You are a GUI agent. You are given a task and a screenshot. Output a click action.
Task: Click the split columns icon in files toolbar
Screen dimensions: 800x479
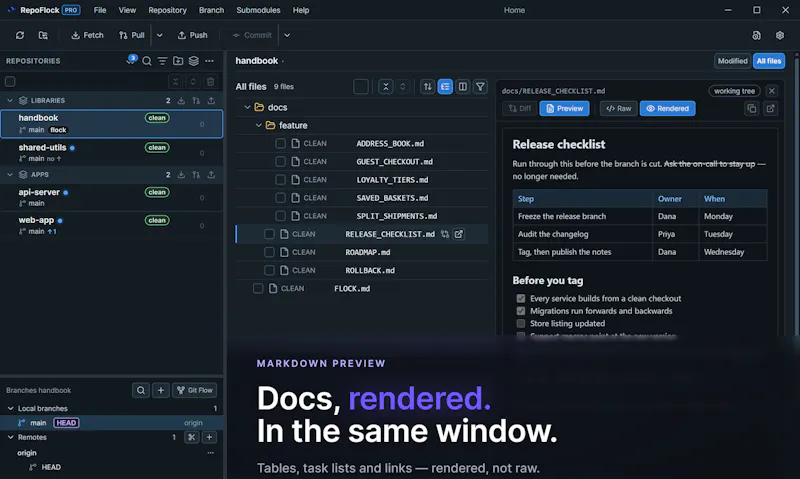tap(463, 87)
